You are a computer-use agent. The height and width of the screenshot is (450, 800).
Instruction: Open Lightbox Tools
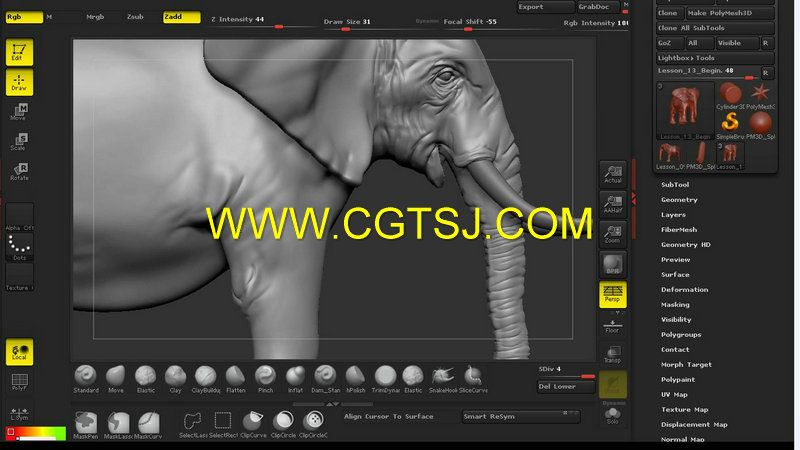pos(715,58)
